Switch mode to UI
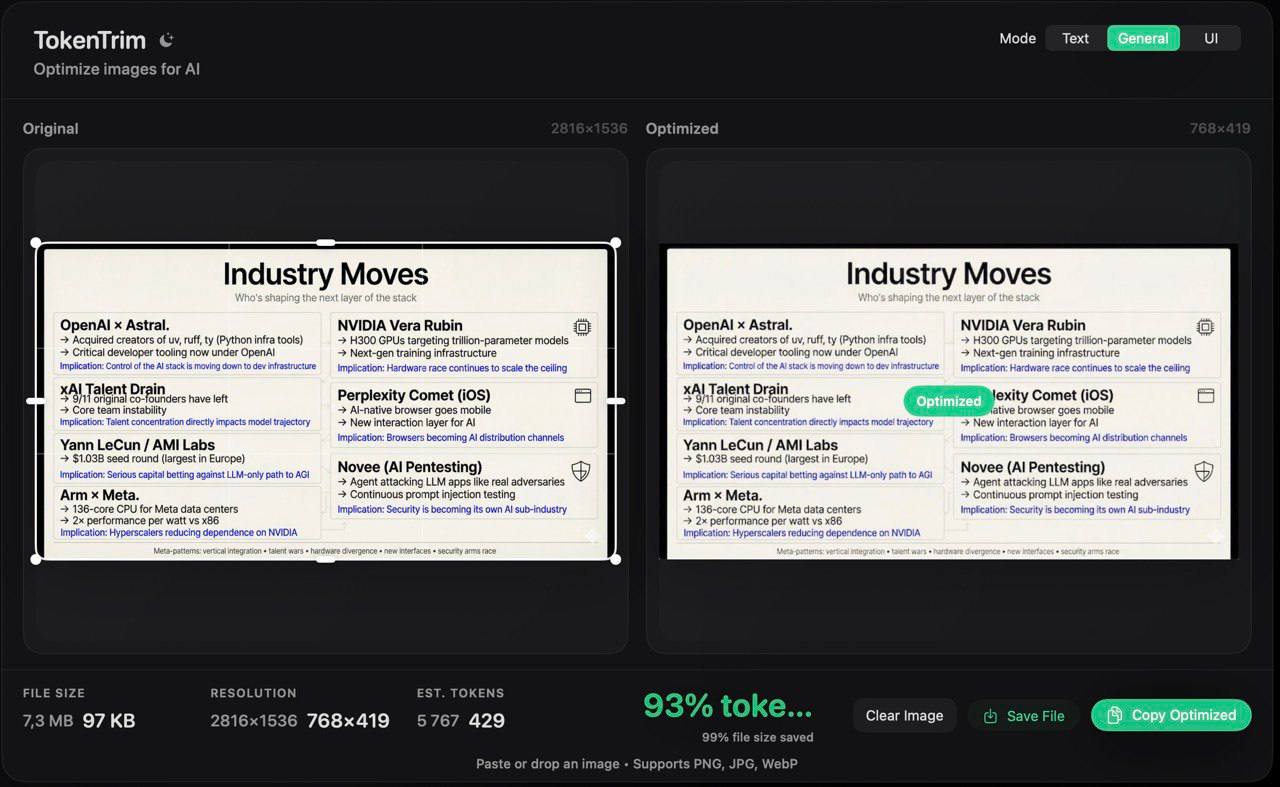The width and height of the screenshot is (1280, 787). (1211, 38)
